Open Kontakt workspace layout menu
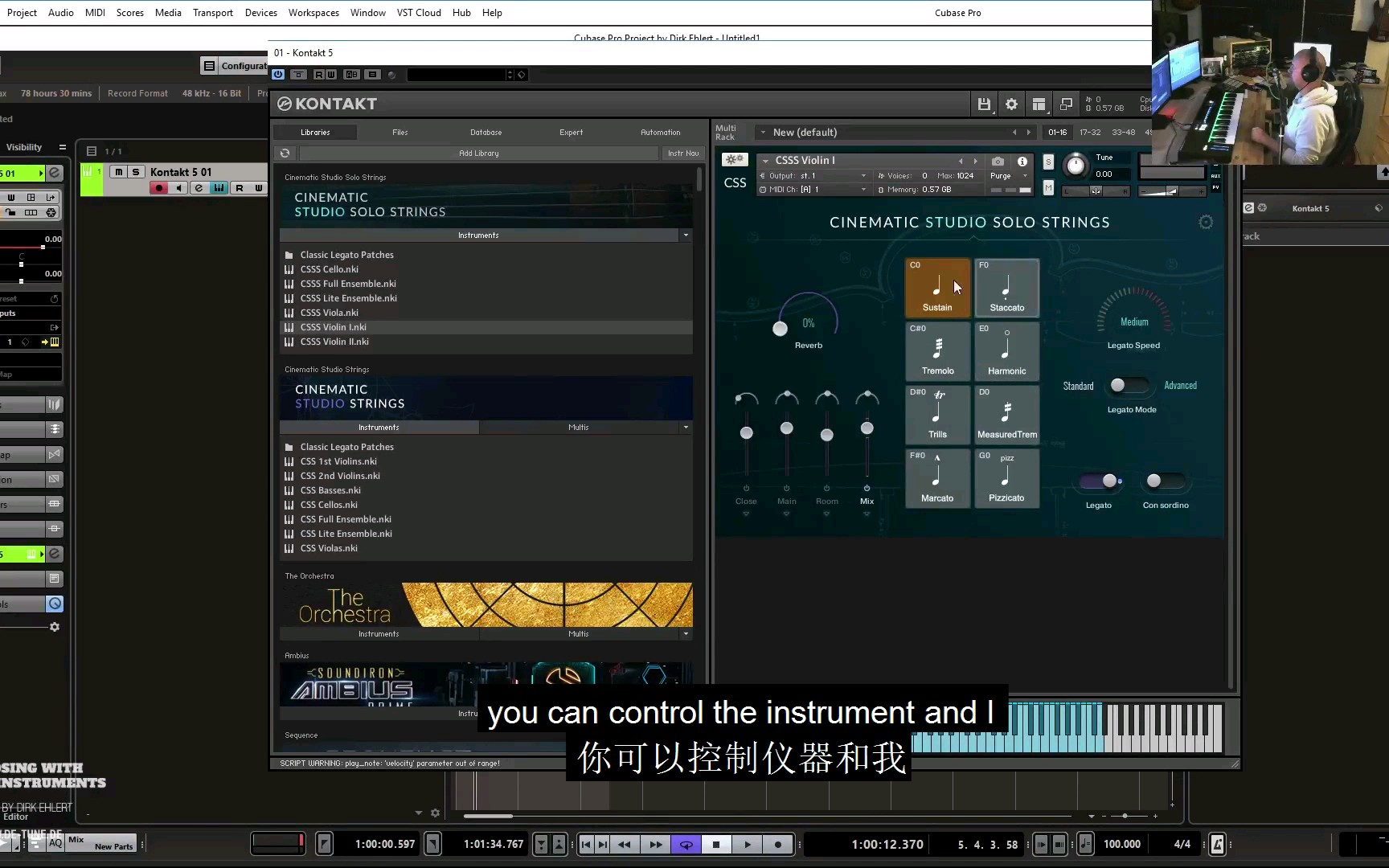 pos(1039,104)
